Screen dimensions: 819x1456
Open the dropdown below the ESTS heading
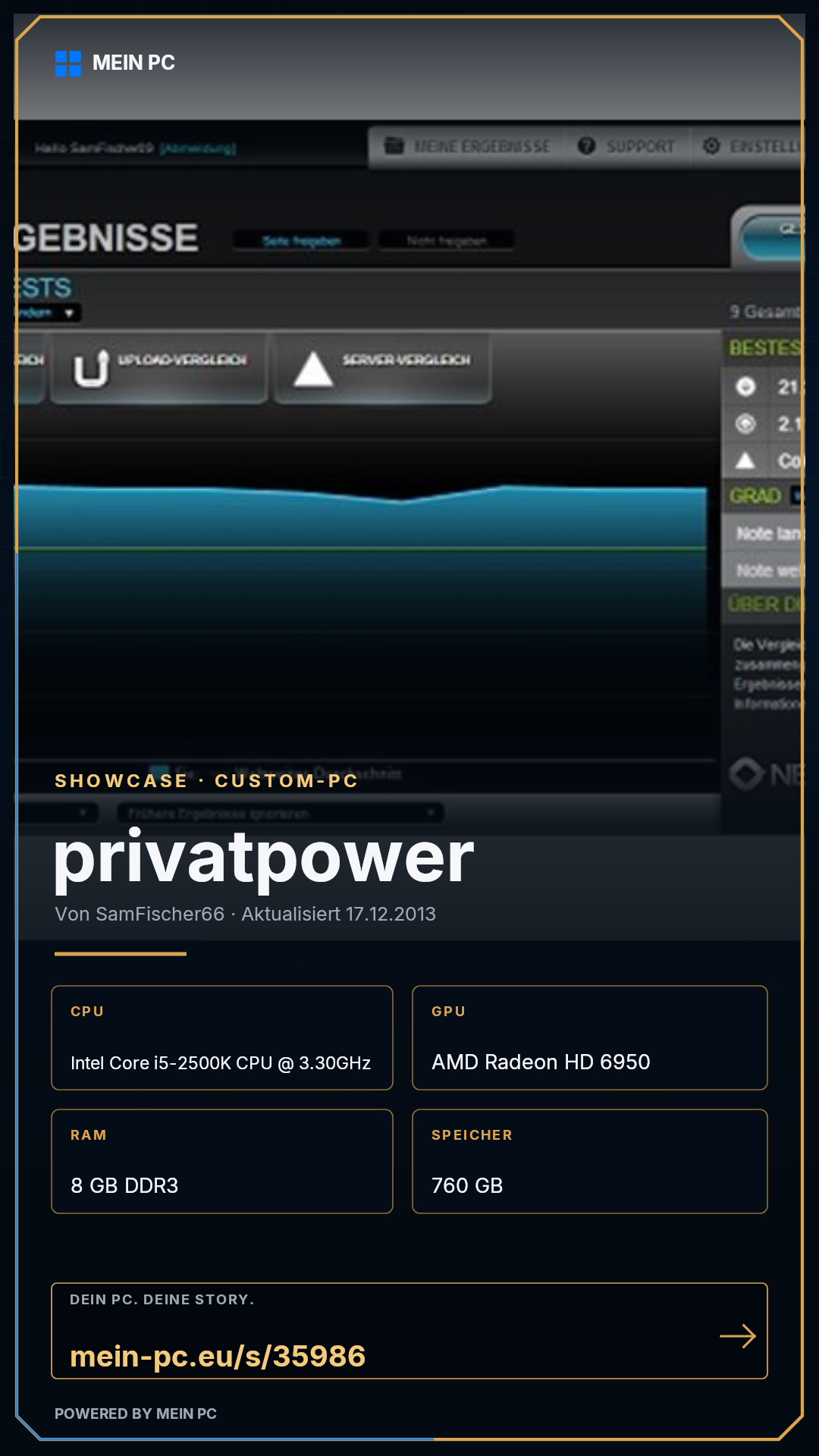point(48,312)
